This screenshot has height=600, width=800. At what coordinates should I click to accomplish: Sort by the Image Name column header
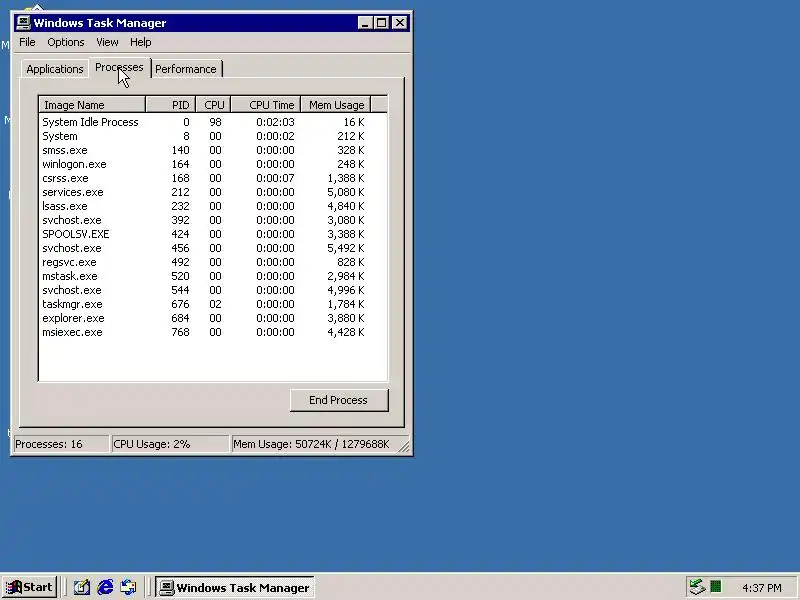pyautogui.click(x=92, y=105)
